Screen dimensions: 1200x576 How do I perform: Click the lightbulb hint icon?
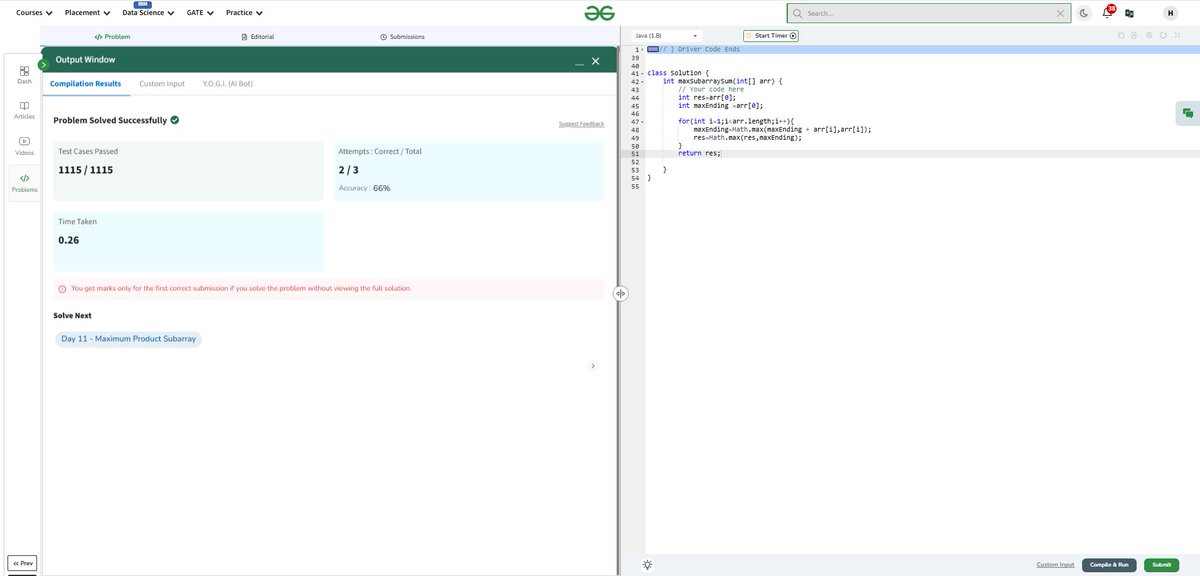648,564
